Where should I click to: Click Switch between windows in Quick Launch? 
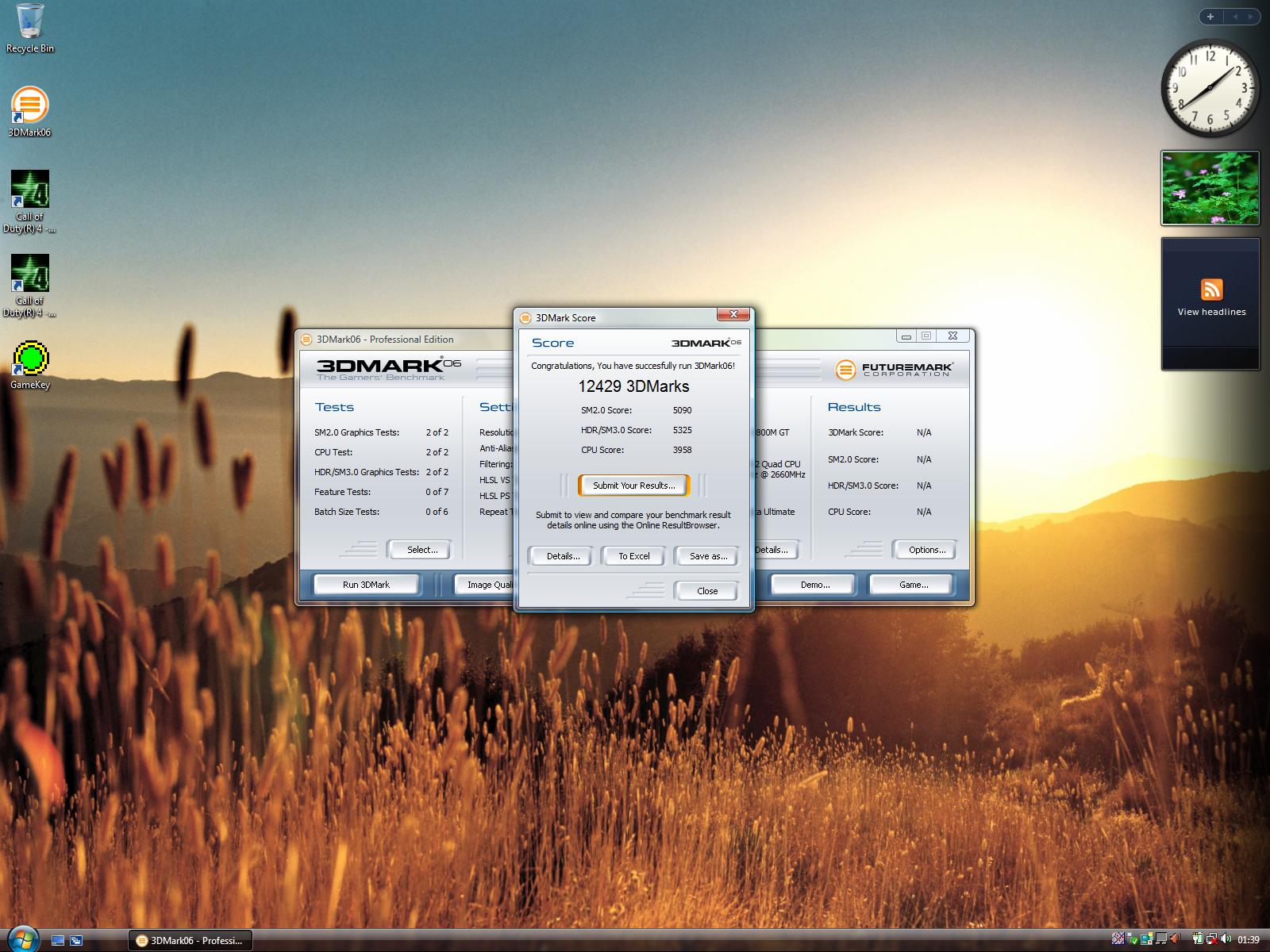[76, 940]
